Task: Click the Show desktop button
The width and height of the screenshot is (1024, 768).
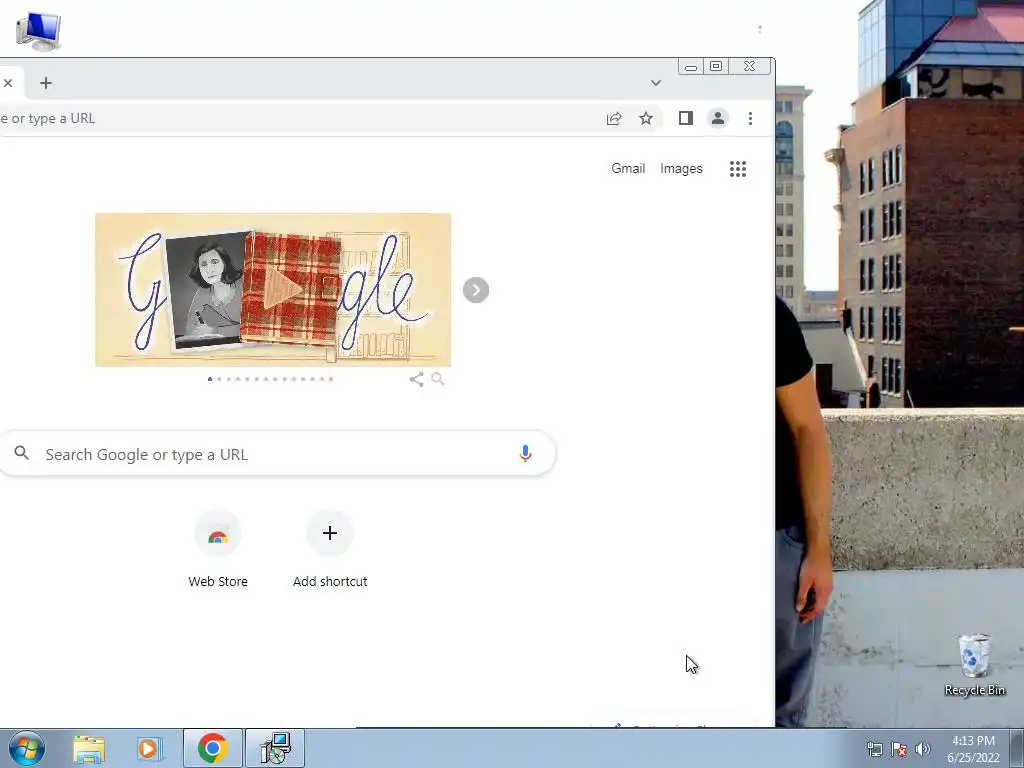Action: pyautogui.click(x=1017, y=748)
